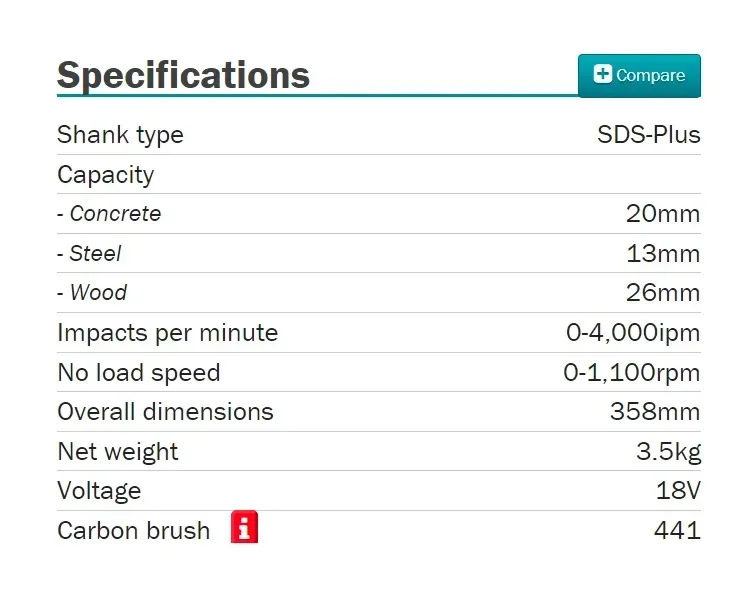Click the No load speed label
756x593 pixels.
pos(139,373)
